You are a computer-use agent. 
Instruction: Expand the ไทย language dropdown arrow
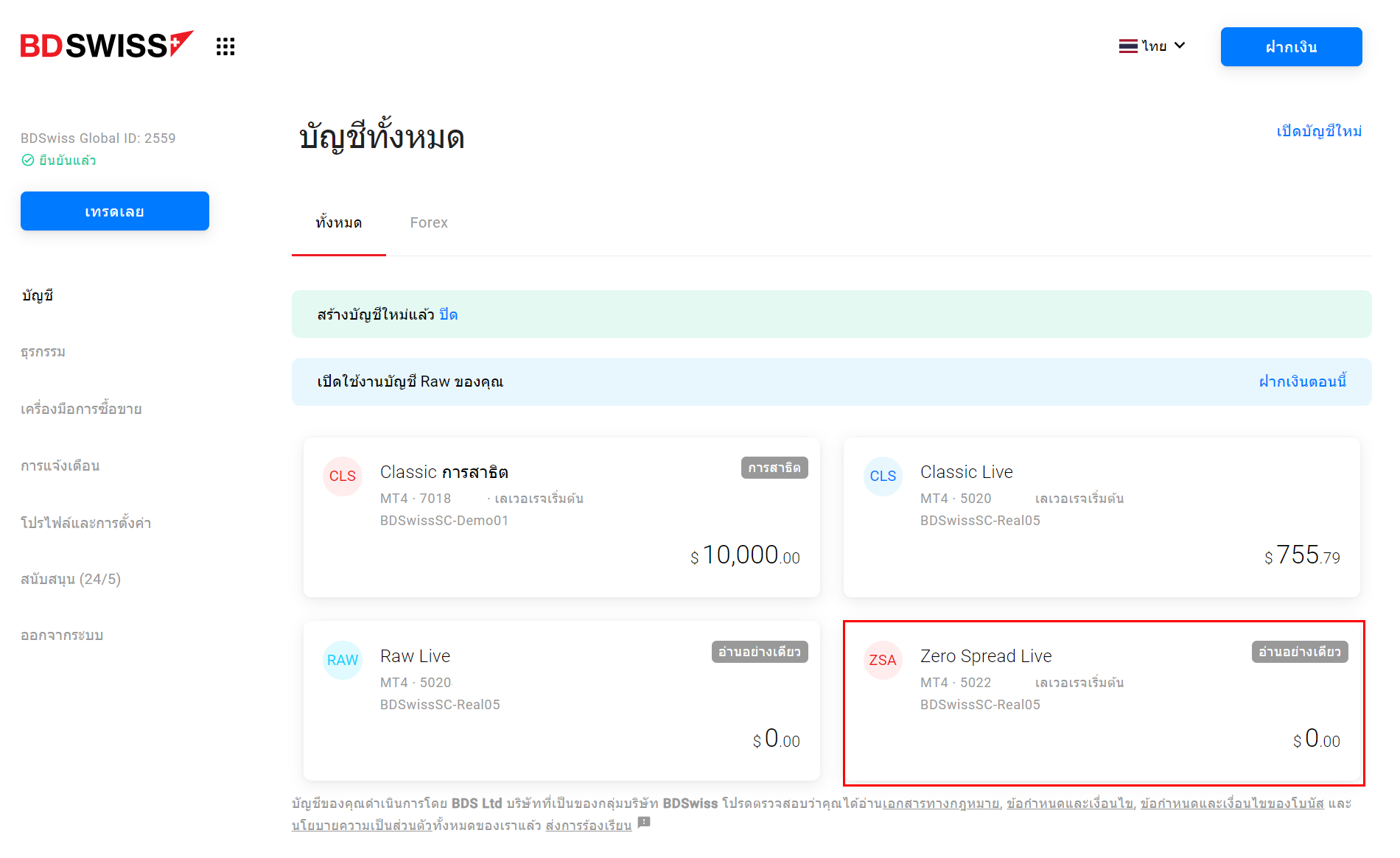click(1180, 46)
